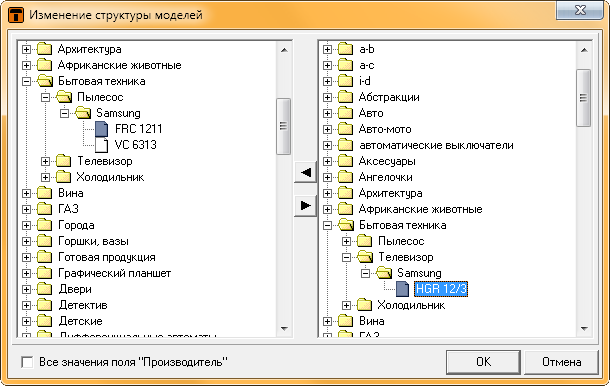Screen dimensions: 610x386
Task: Select FRC 1211 document icon in left tree
Action: point(102,129)
